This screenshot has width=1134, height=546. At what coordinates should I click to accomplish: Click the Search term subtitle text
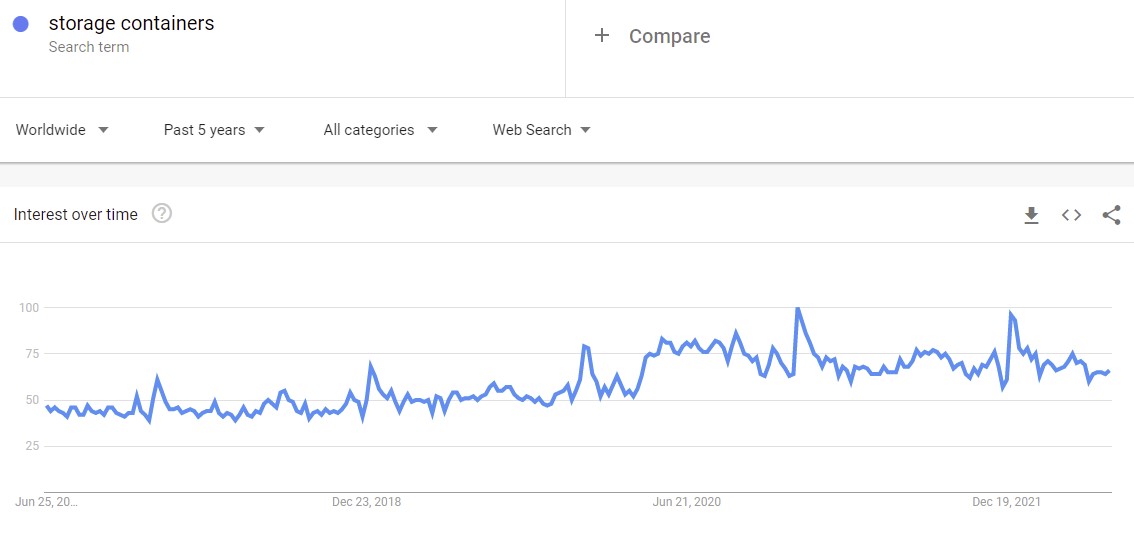89,47
